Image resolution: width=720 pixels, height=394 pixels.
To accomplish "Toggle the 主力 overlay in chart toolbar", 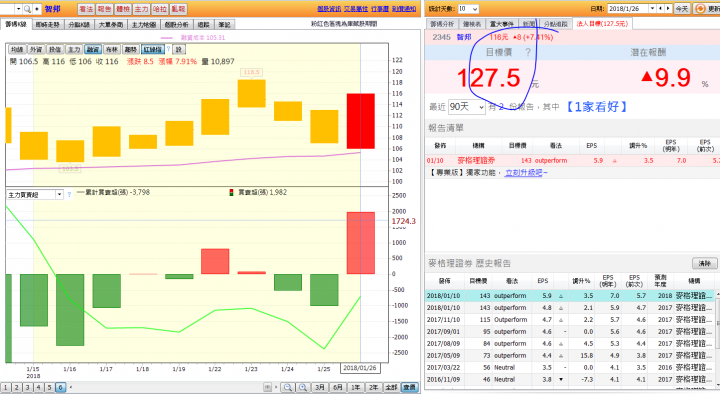I will click(x=74, y=49).
